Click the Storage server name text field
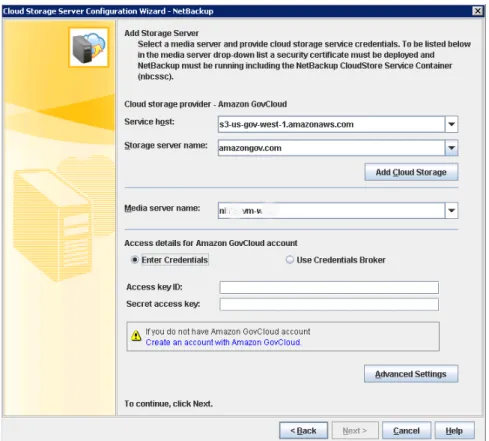Image resolution: width=489 pixels, height=441 pixels. (x=332, y=148)
